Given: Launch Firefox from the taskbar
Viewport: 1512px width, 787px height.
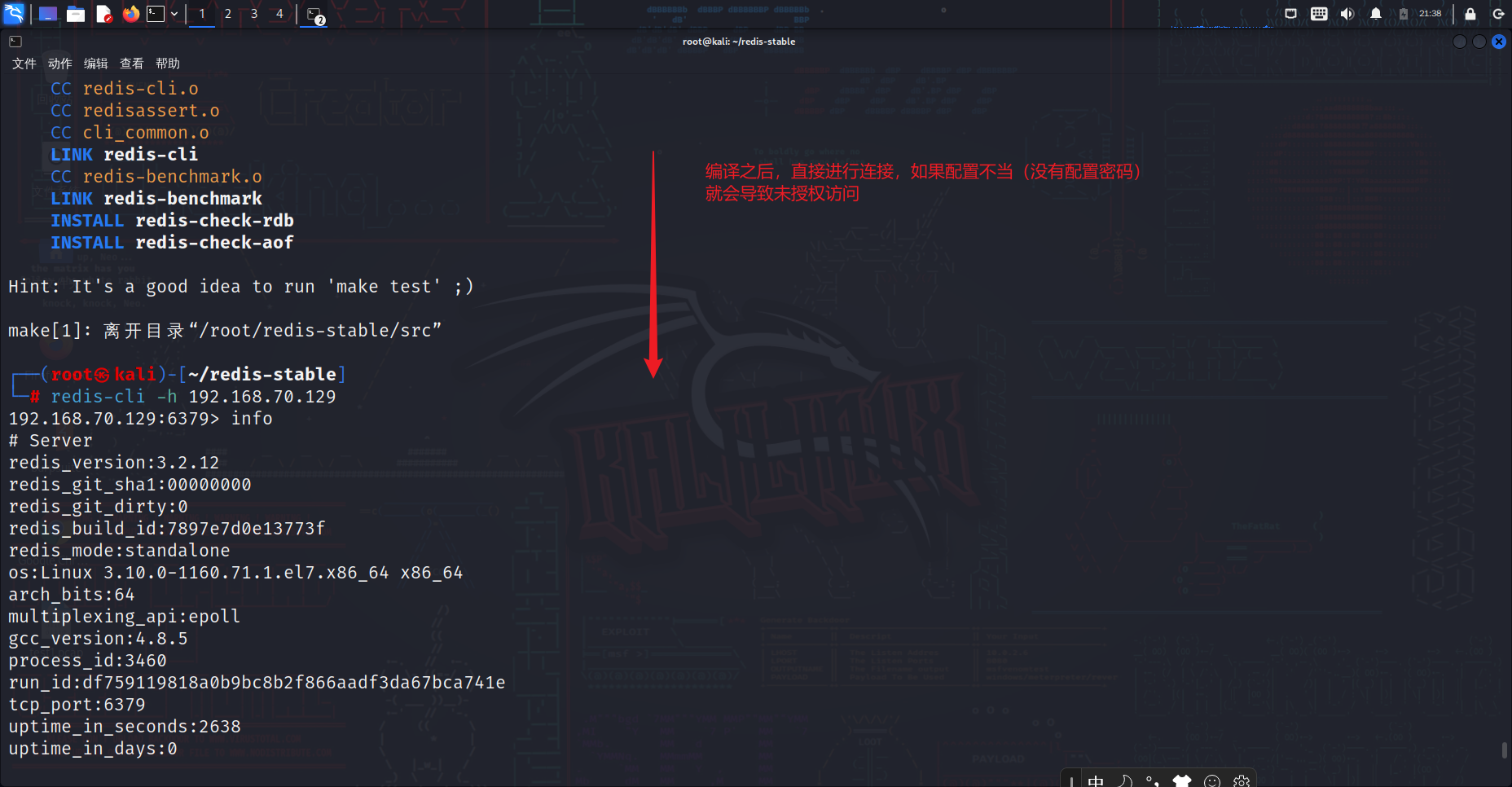Looking at the screenshot, I should tap(130, 14).
